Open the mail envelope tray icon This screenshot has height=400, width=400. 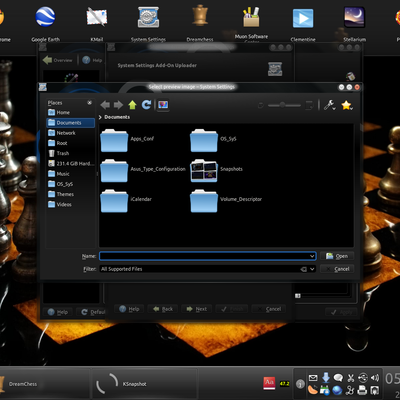(x=313, y=378)
